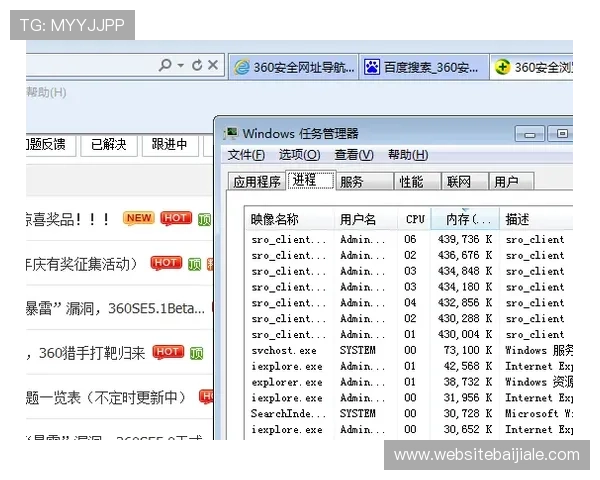Click the 跟进中 filter button
The width and height of the screenshot is (600, 480).
click(x=169, y=145)
